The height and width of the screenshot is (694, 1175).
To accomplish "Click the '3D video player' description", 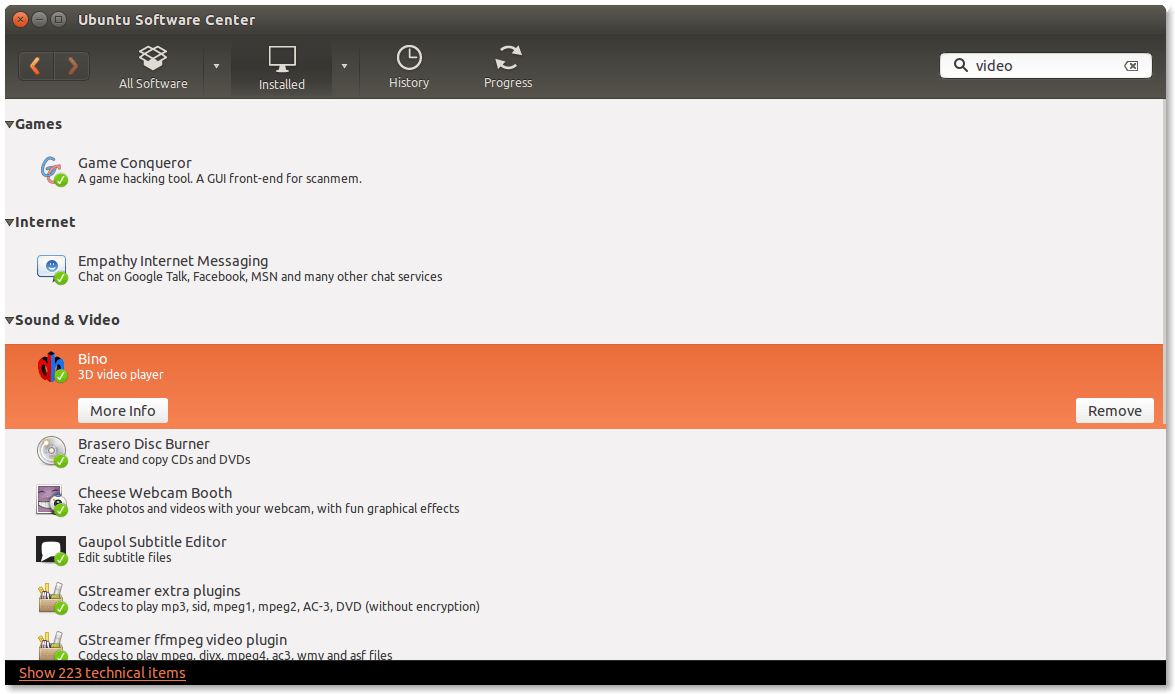I will point(121,375).
